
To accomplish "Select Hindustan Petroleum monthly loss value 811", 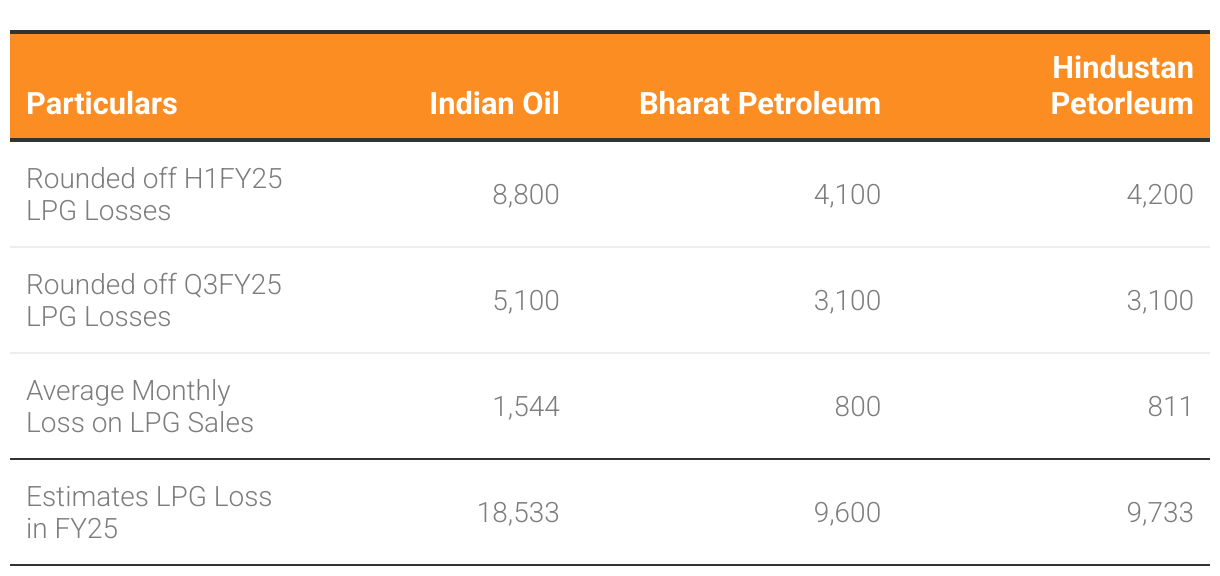I will (1171, 406).
